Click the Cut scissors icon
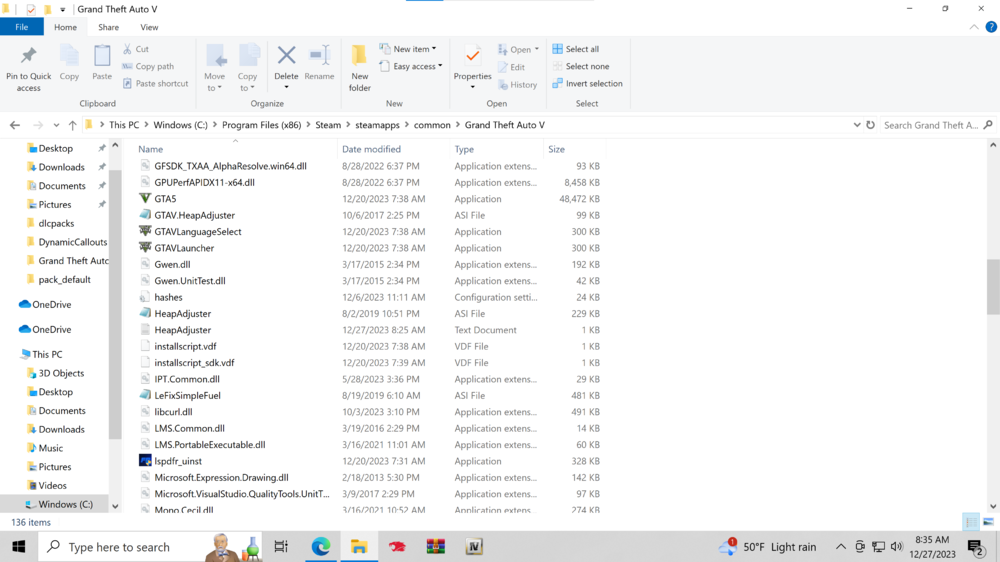1000x562 pixels. 128,49
